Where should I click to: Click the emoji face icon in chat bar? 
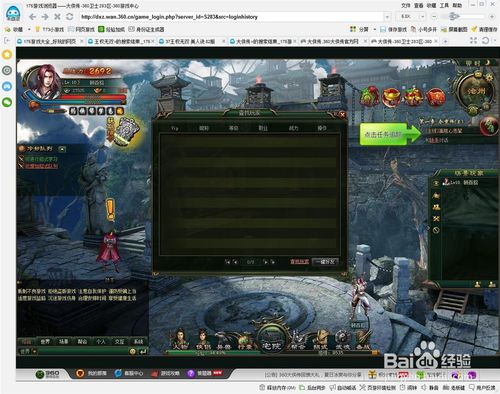pyautogui.click(x=133, y=351)
